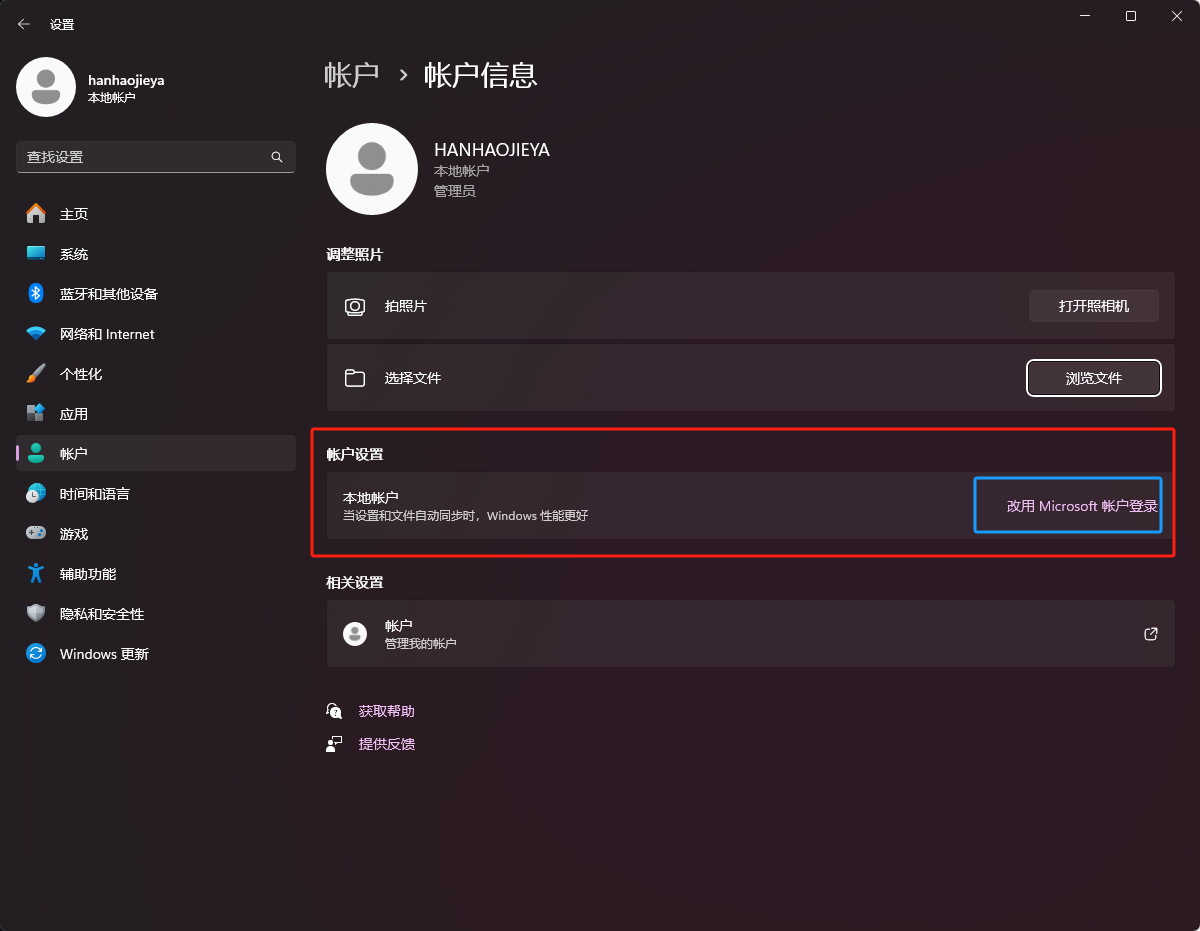This screenshot has width=1200, height=931.
Task: Click the 帐户 person icon in sidebar
Action: click(x=36, y=454)
